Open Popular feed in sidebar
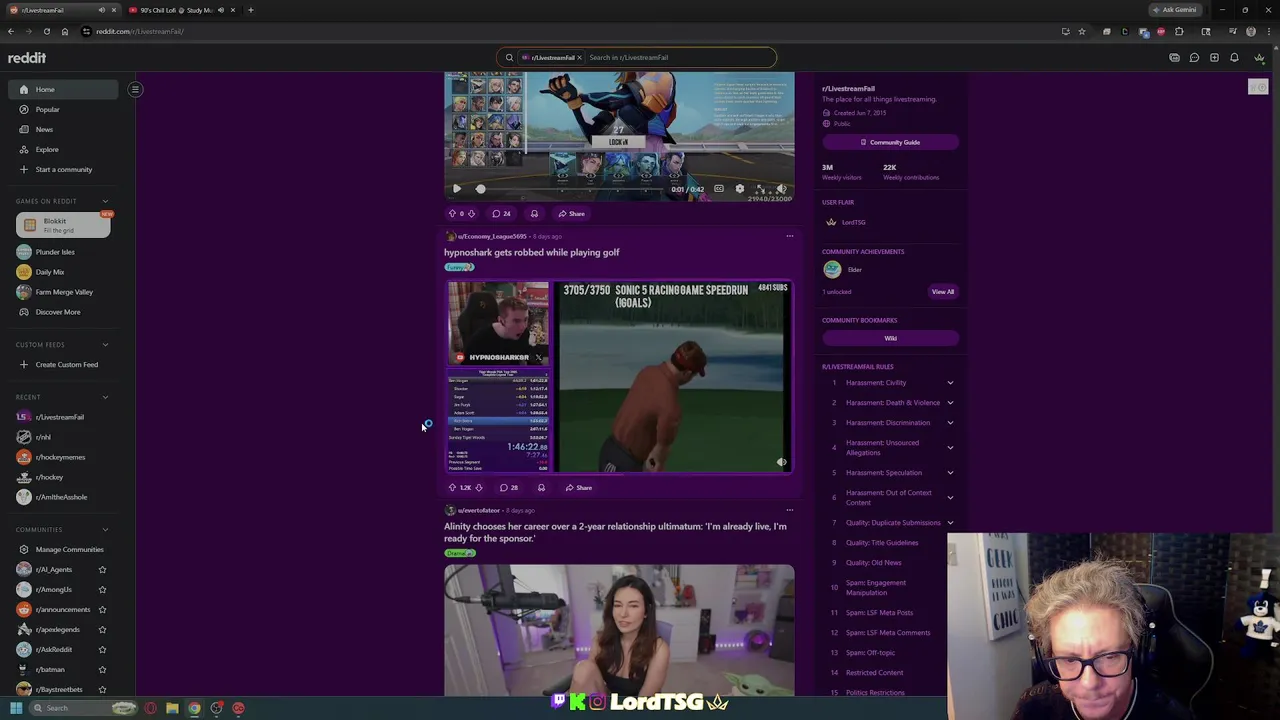 63,109
